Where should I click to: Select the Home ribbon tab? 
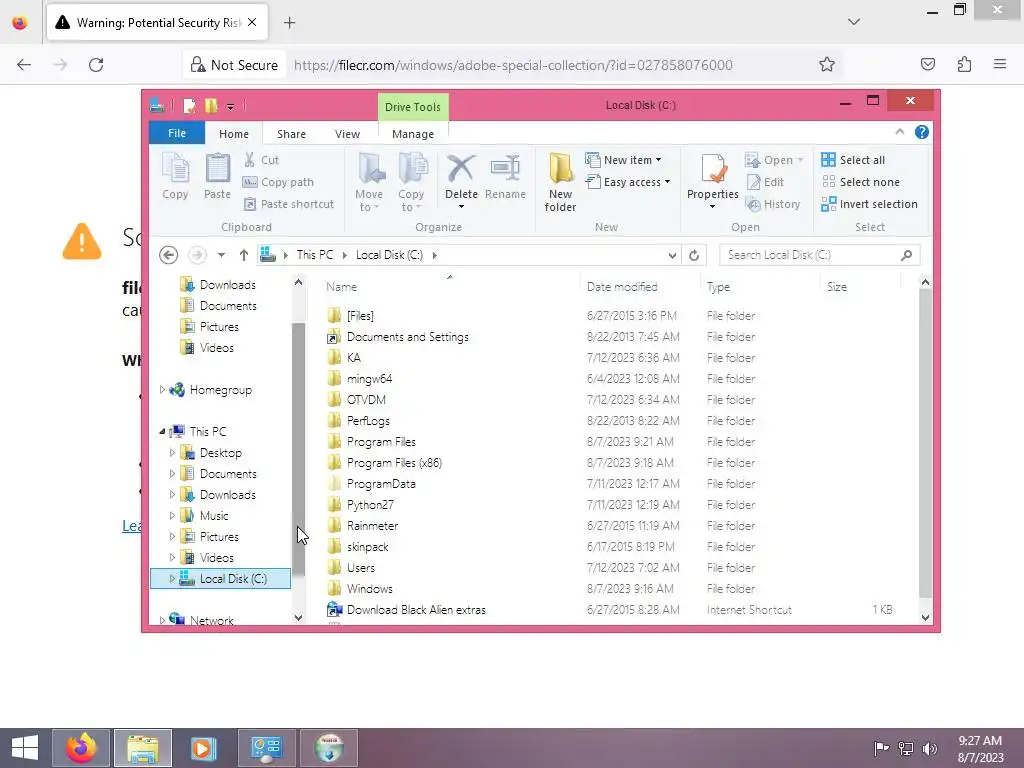pyautogui.click(x=234, y=134)
